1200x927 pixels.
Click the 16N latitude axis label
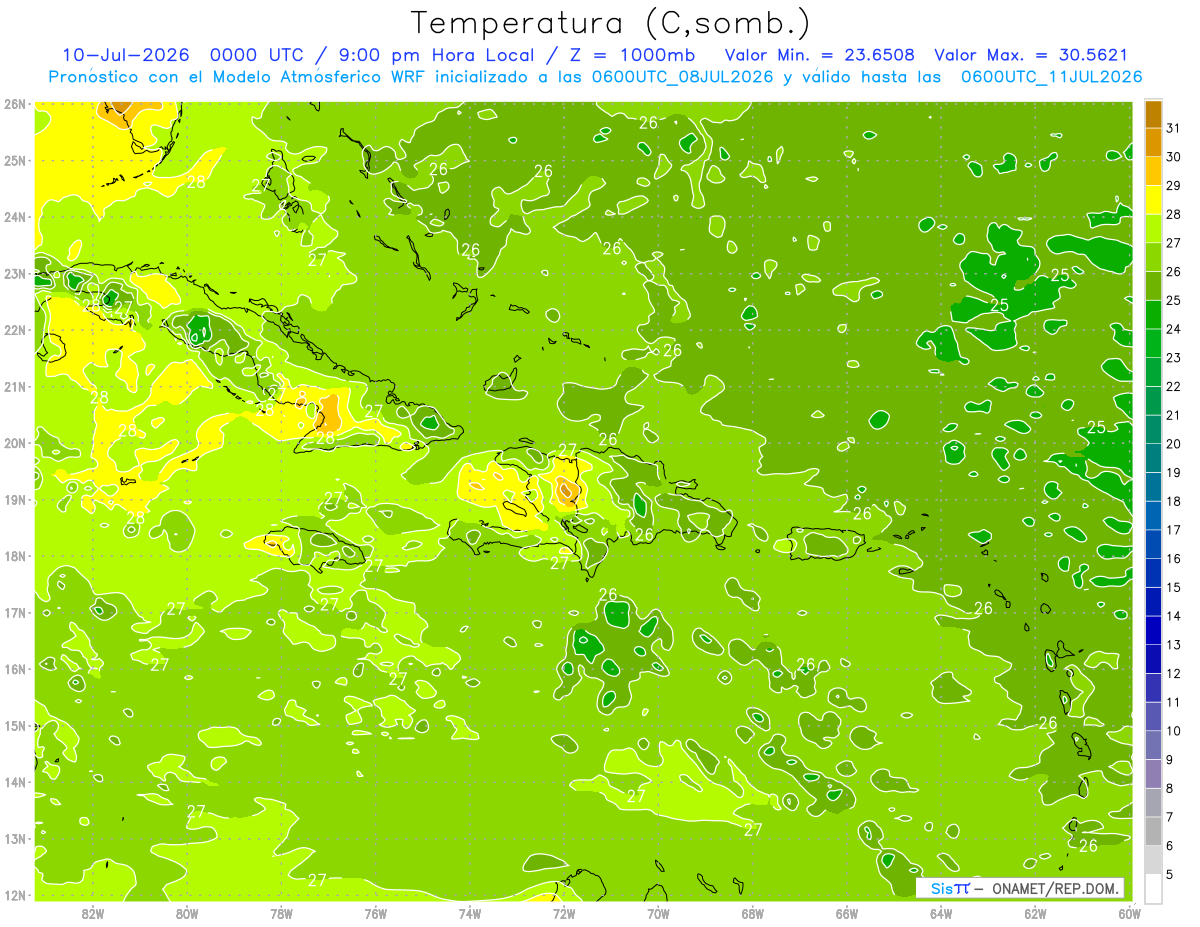point(15,668)
